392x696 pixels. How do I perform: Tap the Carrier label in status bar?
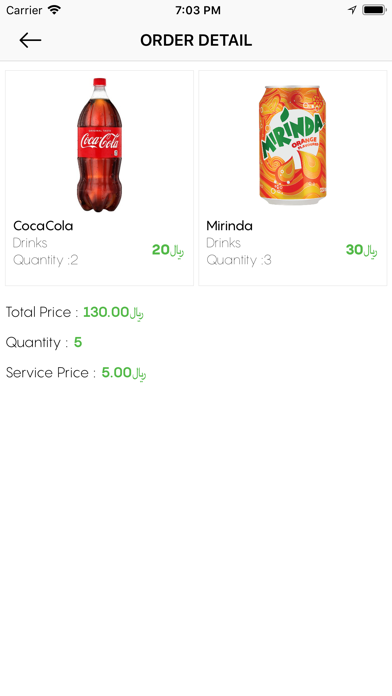pos(24,10)
